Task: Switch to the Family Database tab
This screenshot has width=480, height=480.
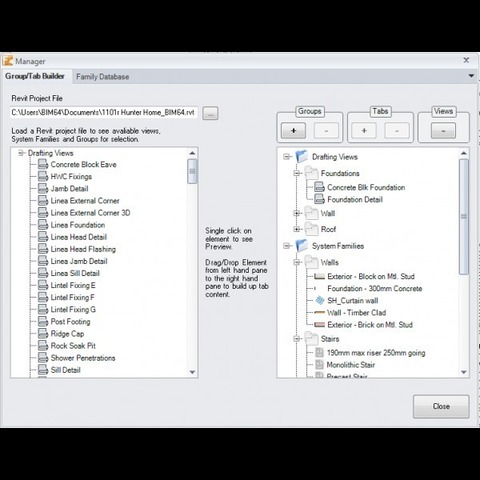Action: [x=103, y=77]
